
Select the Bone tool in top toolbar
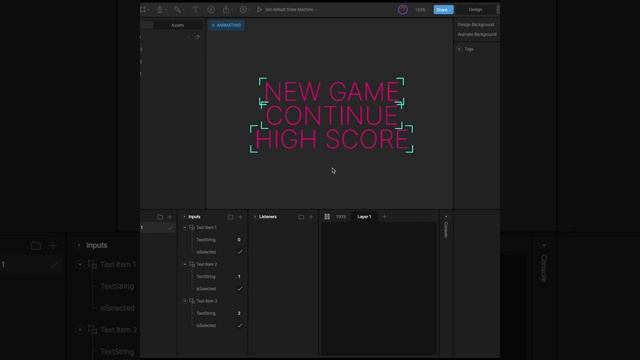(178, 9)
